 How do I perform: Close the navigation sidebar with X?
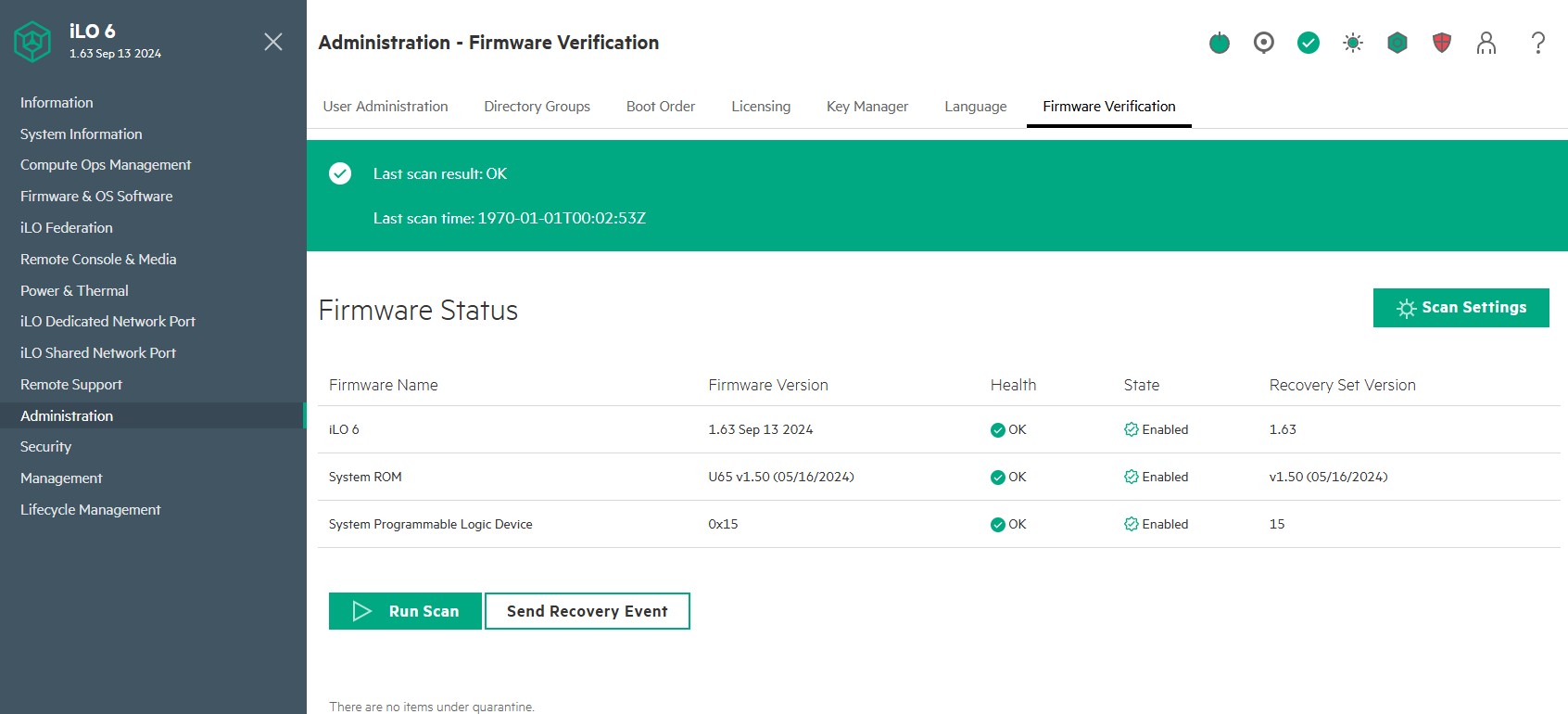[273, 42]
